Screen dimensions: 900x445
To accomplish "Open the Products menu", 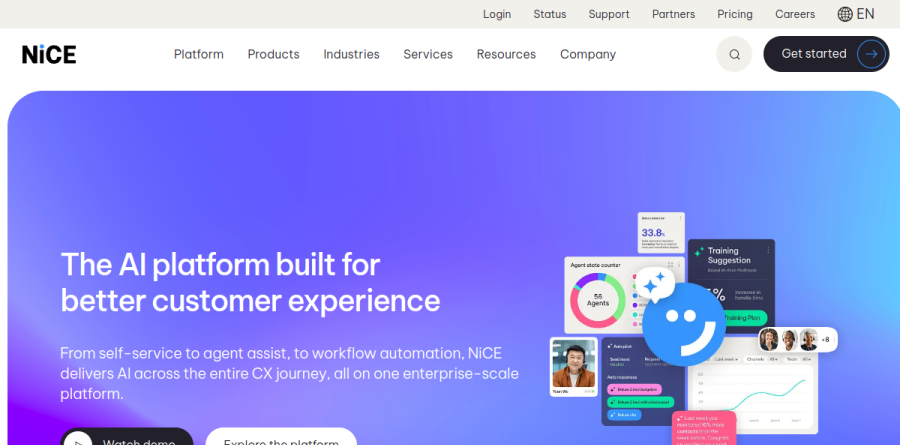I will coord(273,55).
